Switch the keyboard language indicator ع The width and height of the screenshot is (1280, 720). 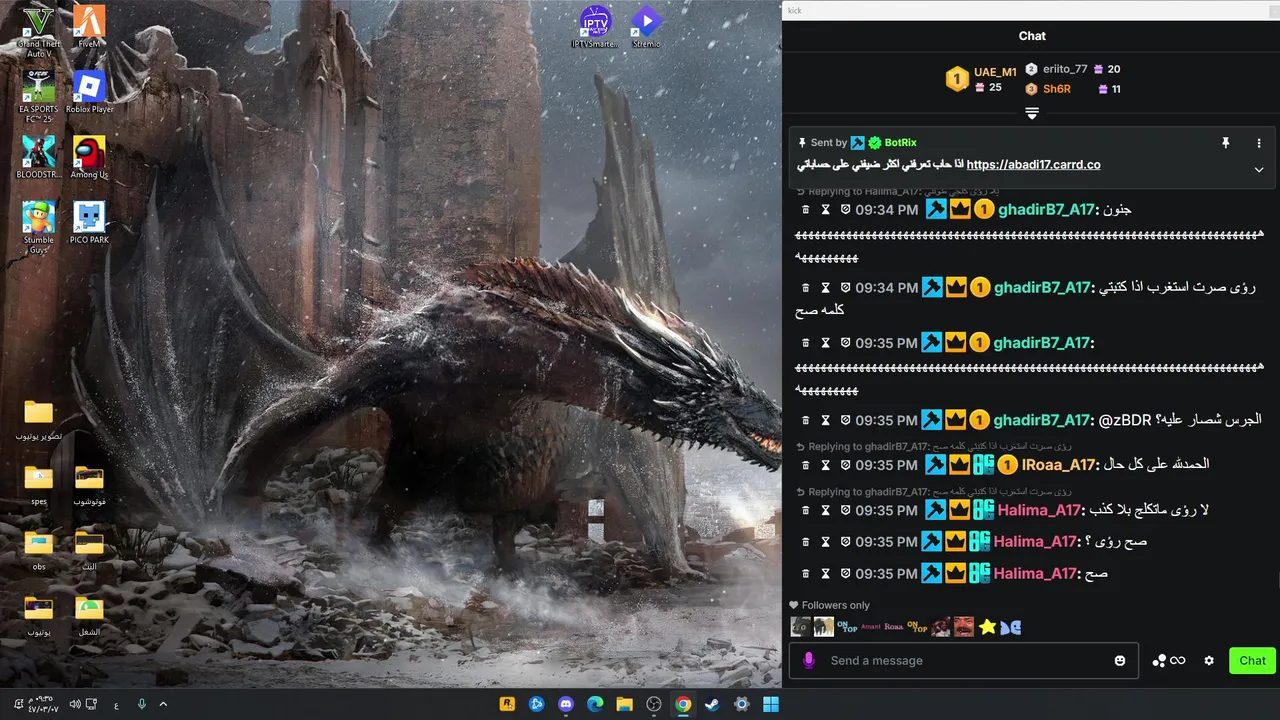point(116,704)
